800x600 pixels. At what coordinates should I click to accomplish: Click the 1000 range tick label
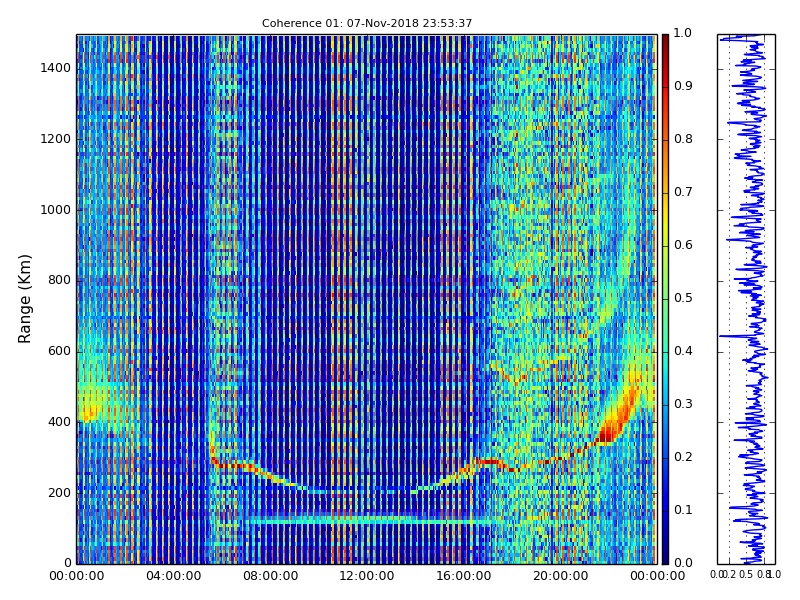tap(56, 210)
